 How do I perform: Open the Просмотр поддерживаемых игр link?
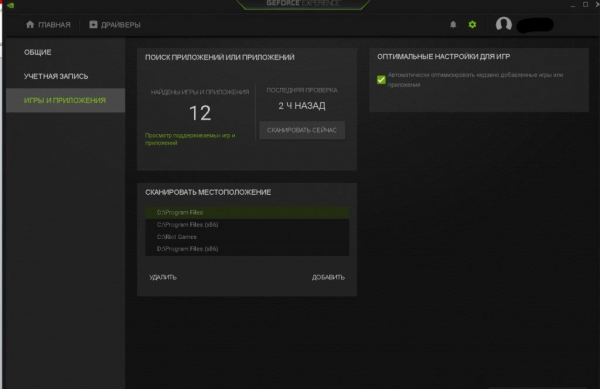pos(190,139)
